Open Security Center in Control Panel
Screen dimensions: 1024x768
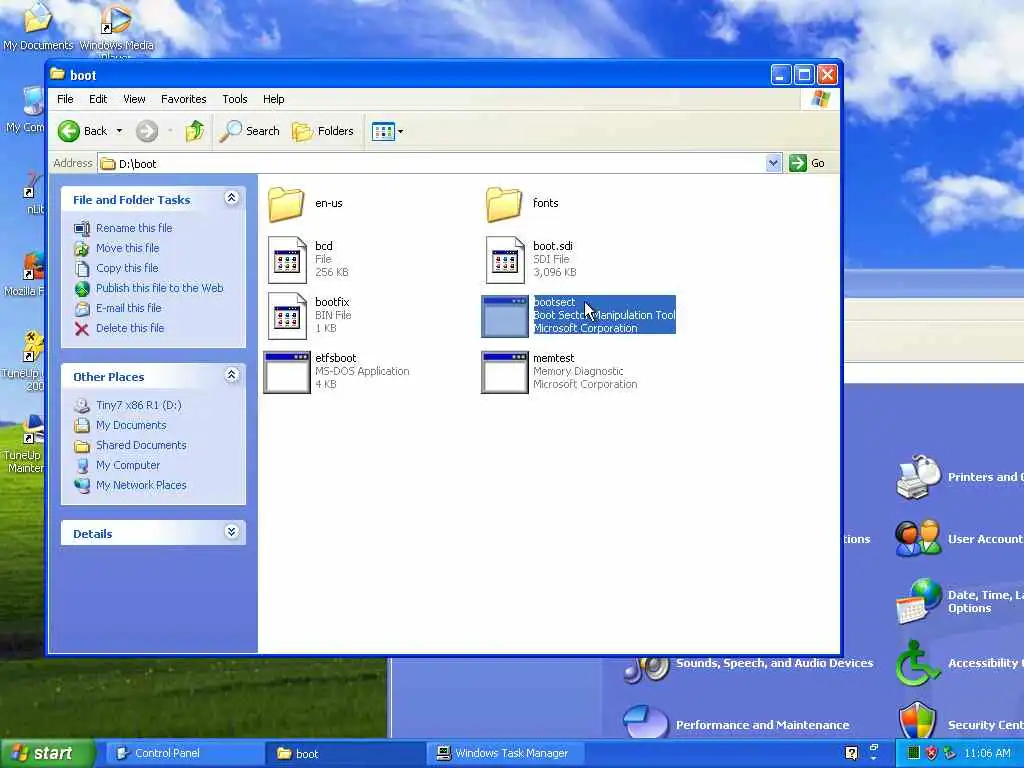960,724
